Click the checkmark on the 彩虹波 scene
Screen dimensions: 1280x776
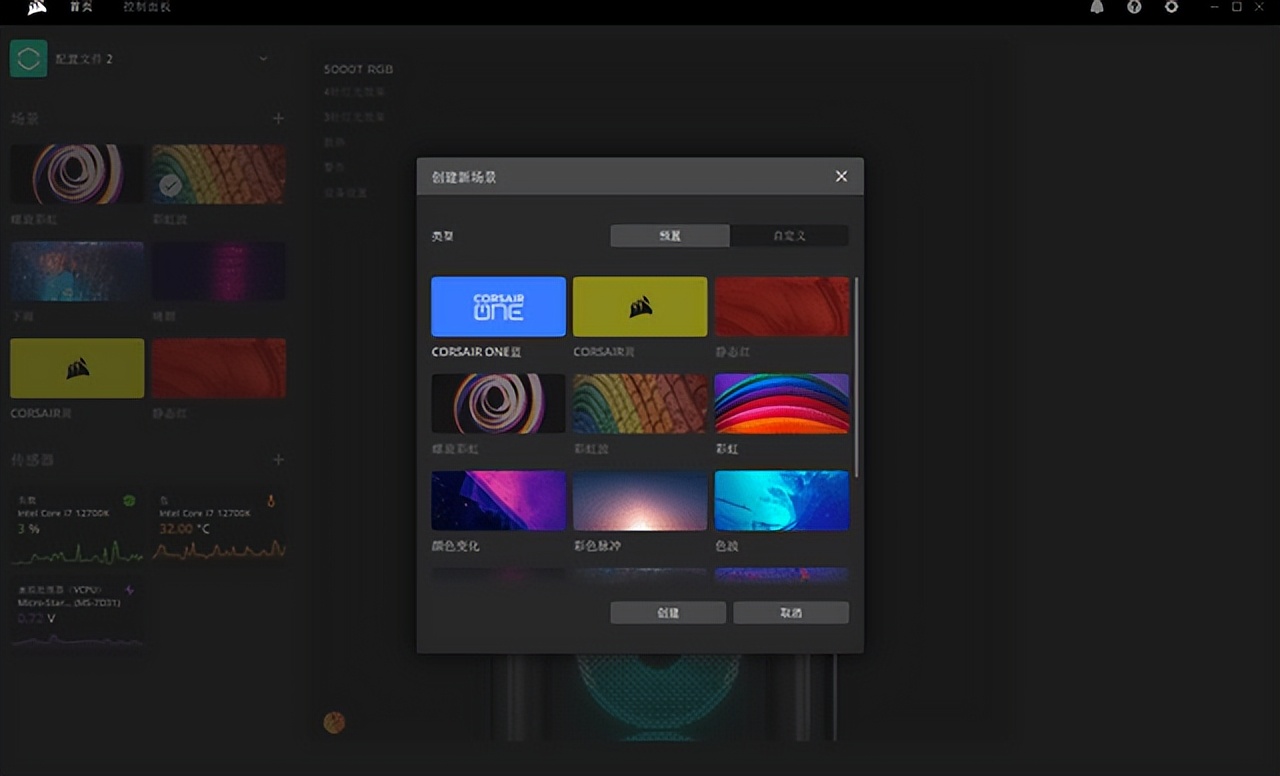pos(170,185)
